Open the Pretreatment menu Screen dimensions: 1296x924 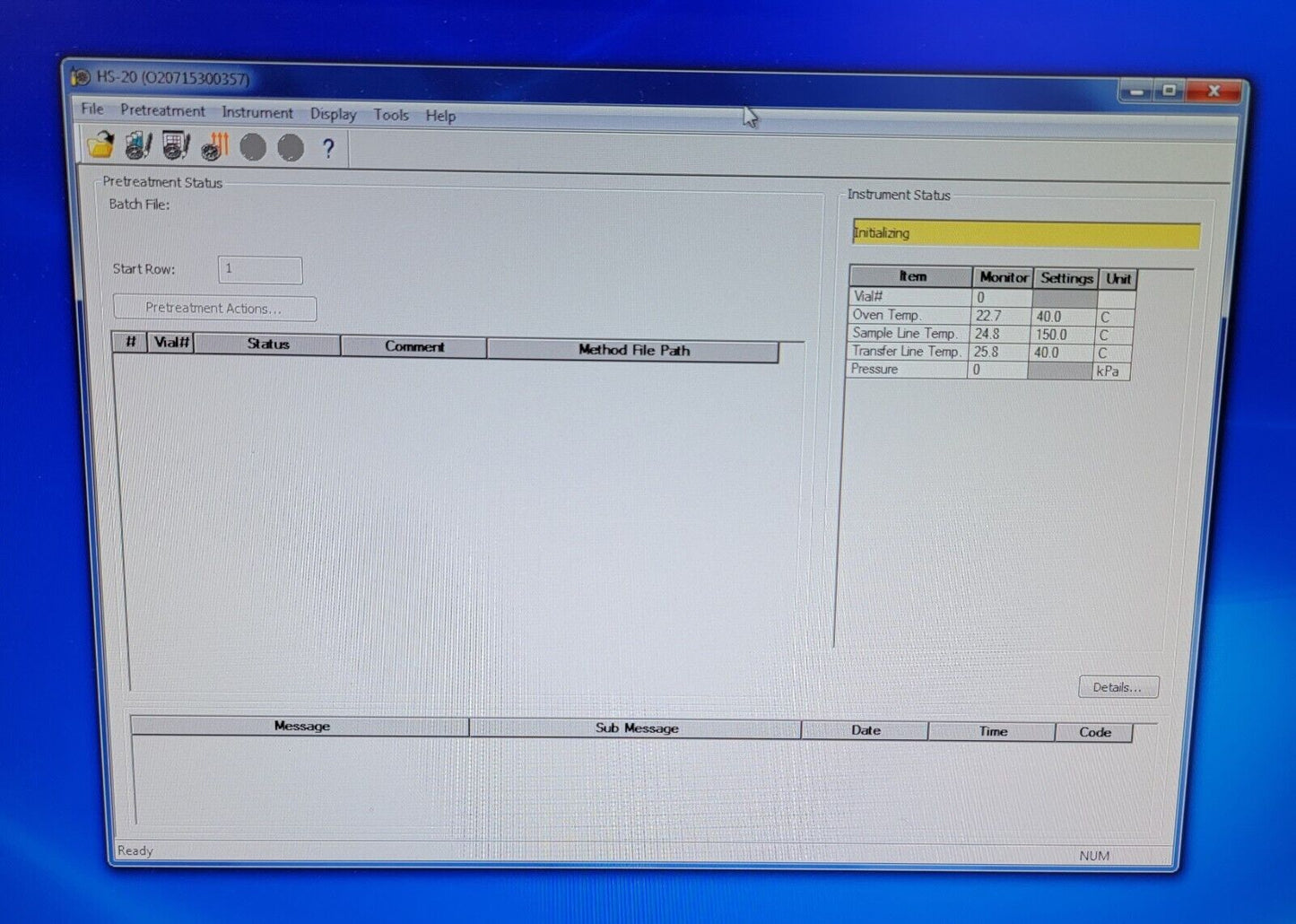(x=162, y=110)
